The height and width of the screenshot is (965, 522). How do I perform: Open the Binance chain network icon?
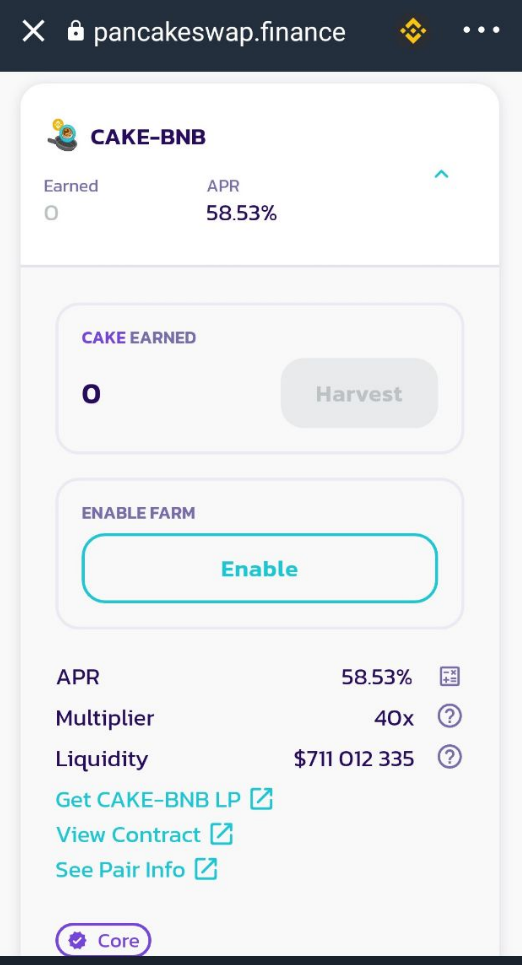pos(412,31)
